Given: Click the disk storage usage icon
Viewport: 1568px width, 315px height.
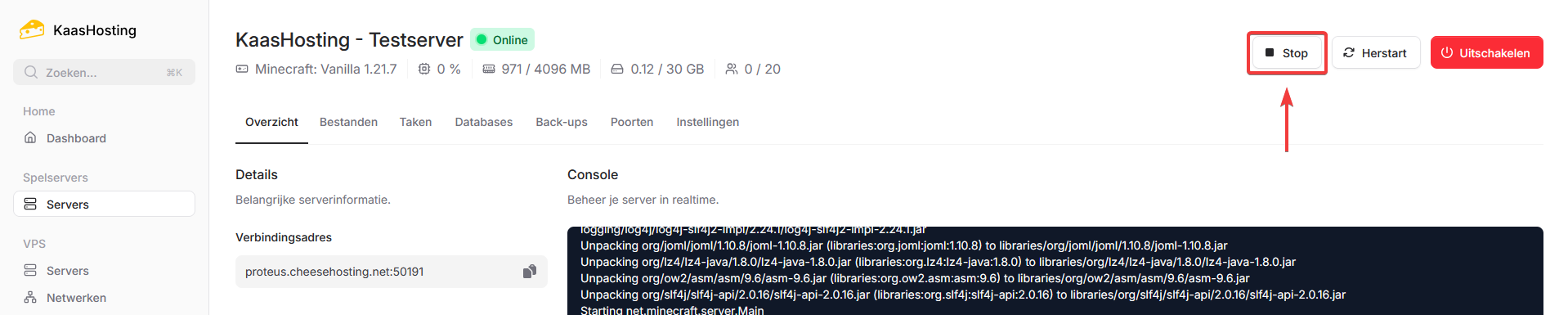Looking at the screenshot, I should 617,69.
